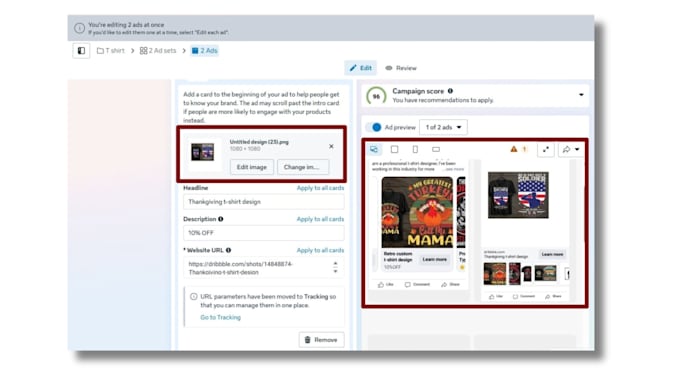Open the 2 Ad sets breadcrumb

[158, 51]
